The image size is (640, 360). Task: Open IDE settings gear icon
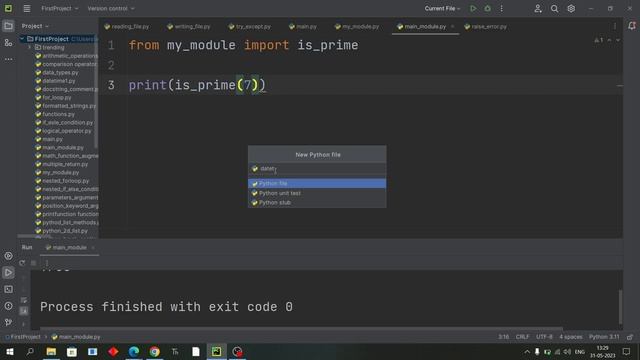pyautogui.click(x=571, y=8)
